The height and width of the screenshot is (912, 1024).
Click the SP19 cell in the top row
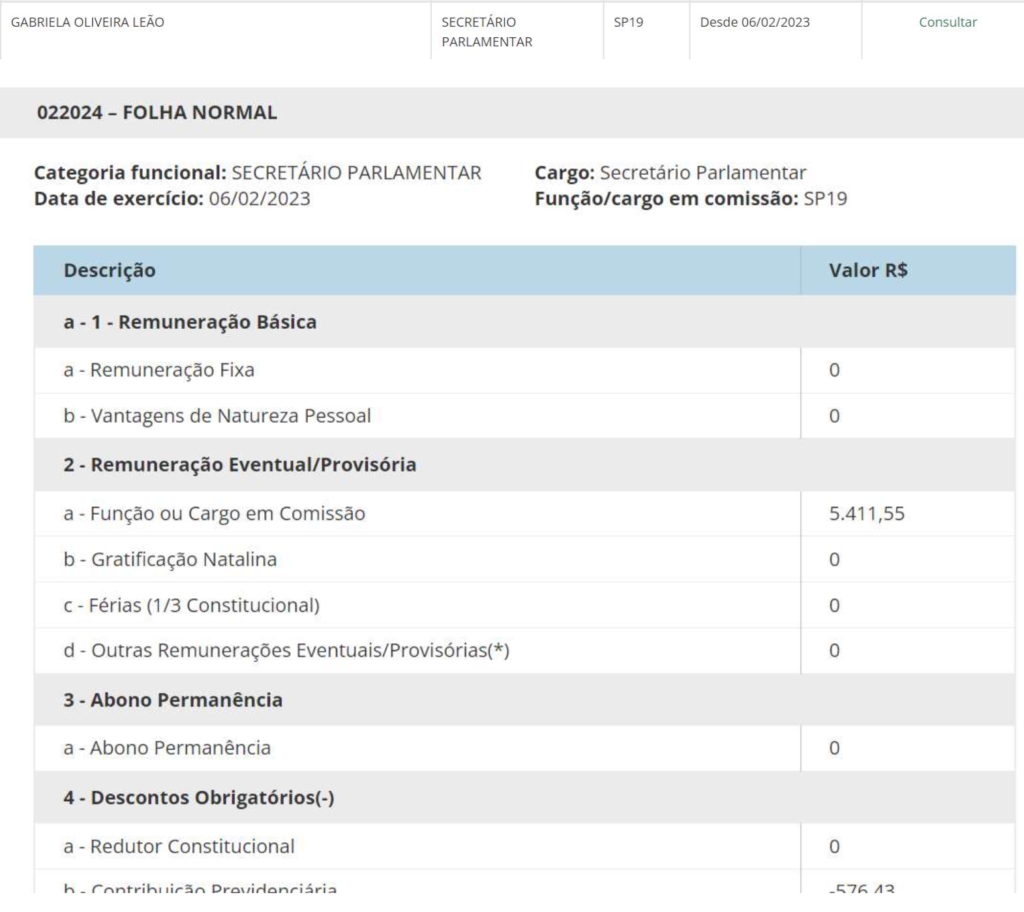(628, 22)
